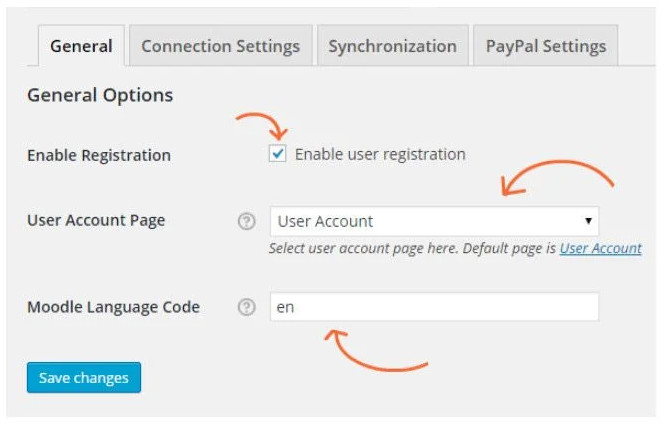The height and width of the screenshot is (424, 665).
Task: Go to the PayPal Settings tab
Action: coord(545,46)
